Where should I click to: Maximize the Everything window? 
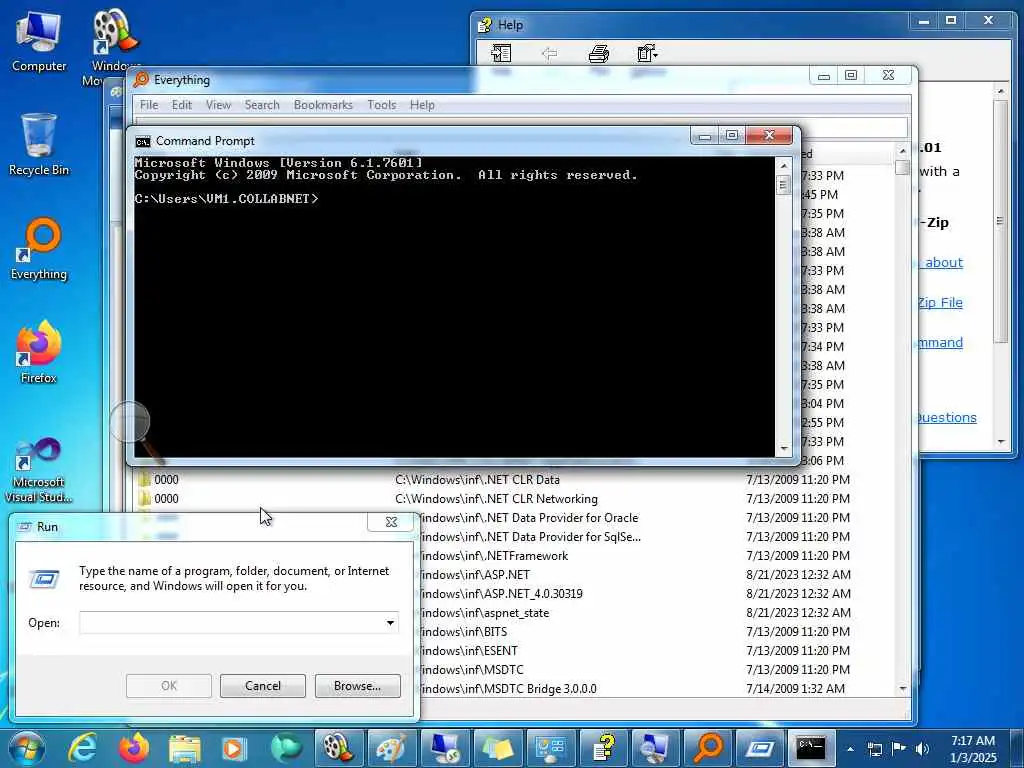click(851, 75)
